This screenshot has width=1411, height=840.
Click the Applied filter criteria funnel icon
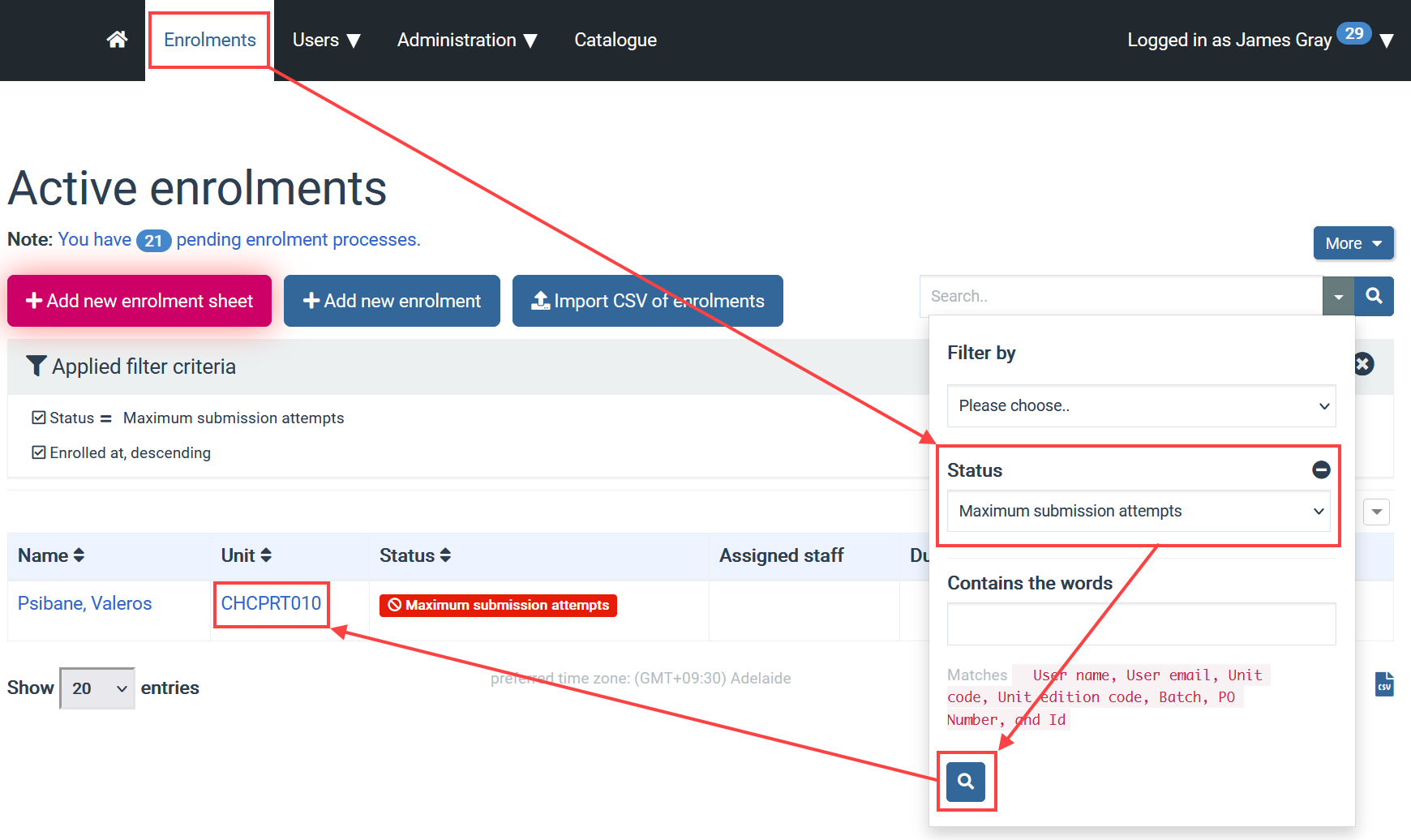pyautogui.click(x=36, y=366)
